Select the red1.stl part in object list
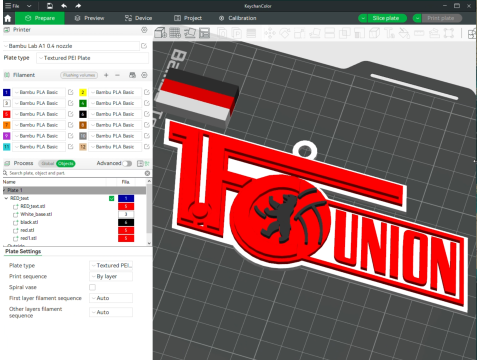 [29, 238]
